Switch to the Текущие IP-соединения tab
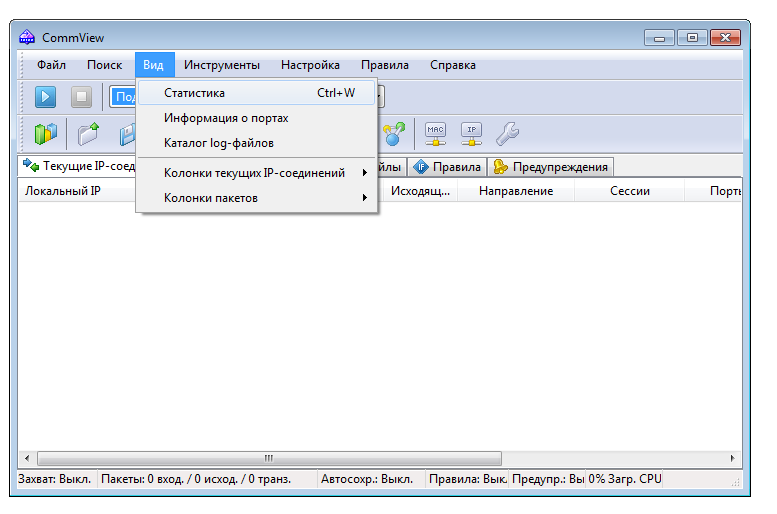 78,166
